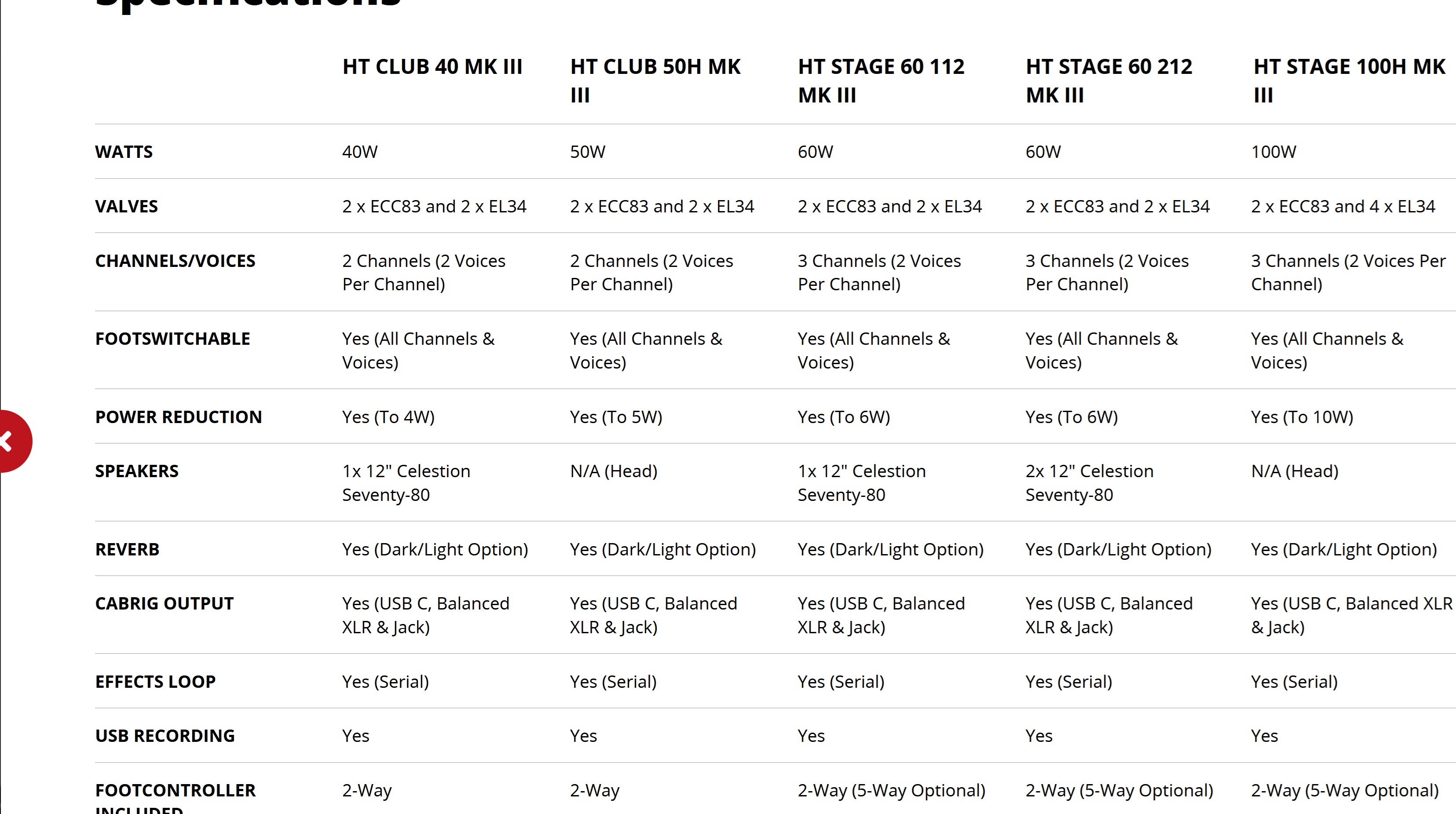Select the CHANNELS/VOICES row label
Screen dimensions: 1456x814
click(x=175, y=261)
